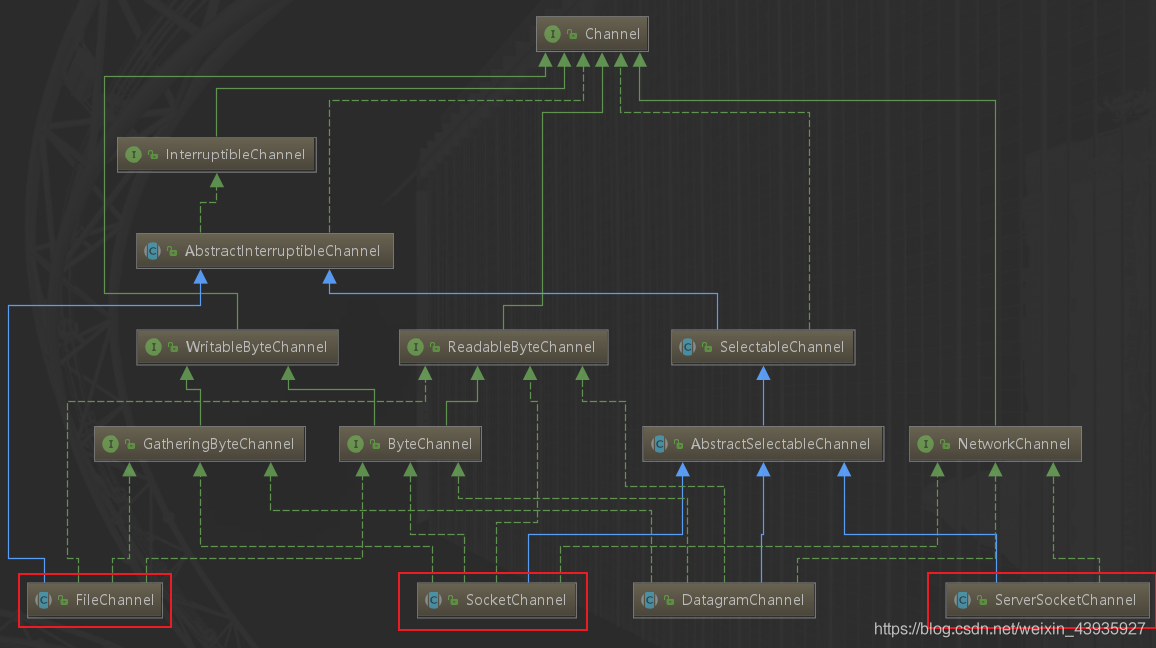Viewport: 1156px width, 648px height.
Task: Select the WritableByteChannel label text
Action: click(x=256, y=347)
